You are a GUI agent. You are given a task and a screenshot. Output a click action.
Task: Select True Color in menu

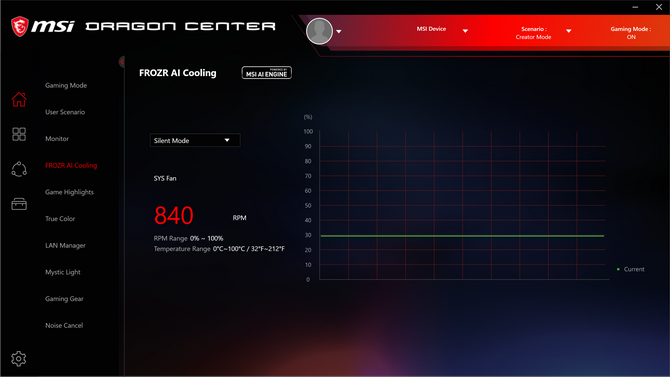60,218
